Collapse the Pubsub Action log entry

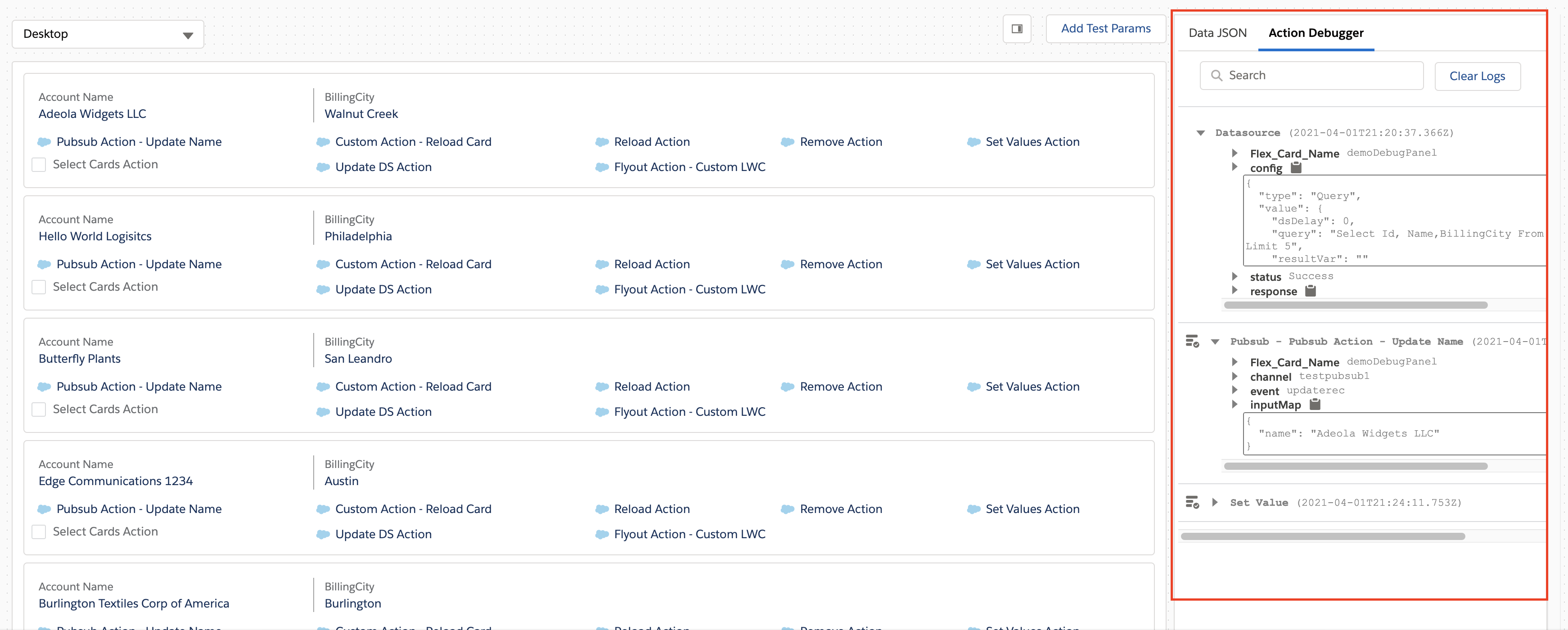click(1215, 342)
